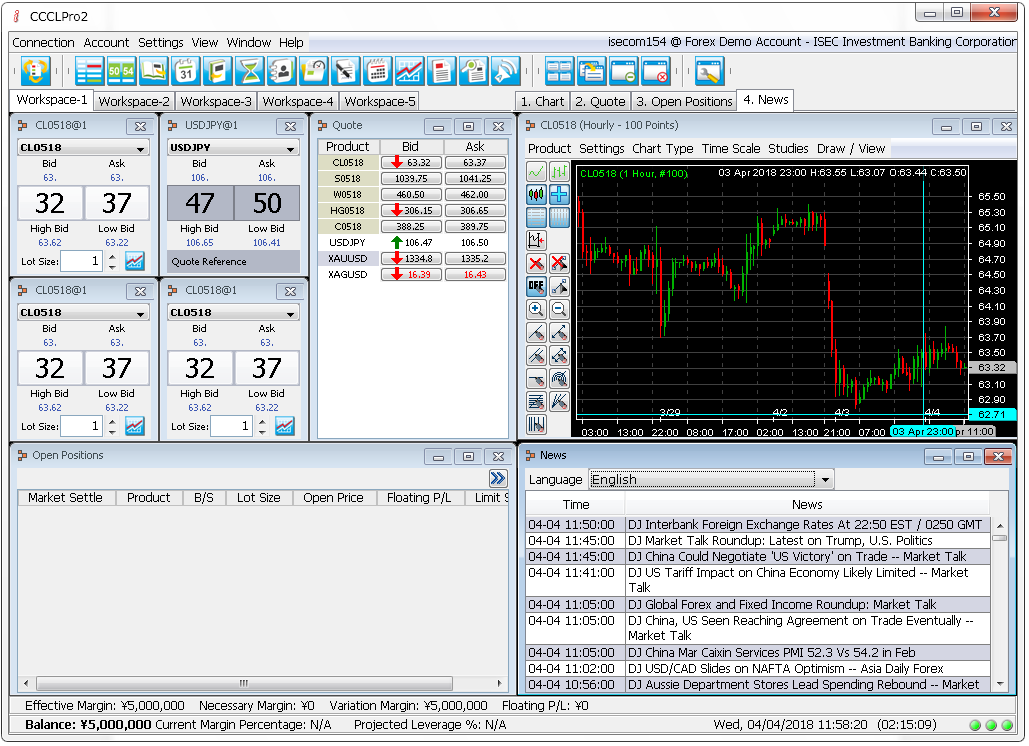Viewport: 1029px width, 746px height.
Task: Click the close-all-windows red X toolbar icon
Action: pos(656,71)
